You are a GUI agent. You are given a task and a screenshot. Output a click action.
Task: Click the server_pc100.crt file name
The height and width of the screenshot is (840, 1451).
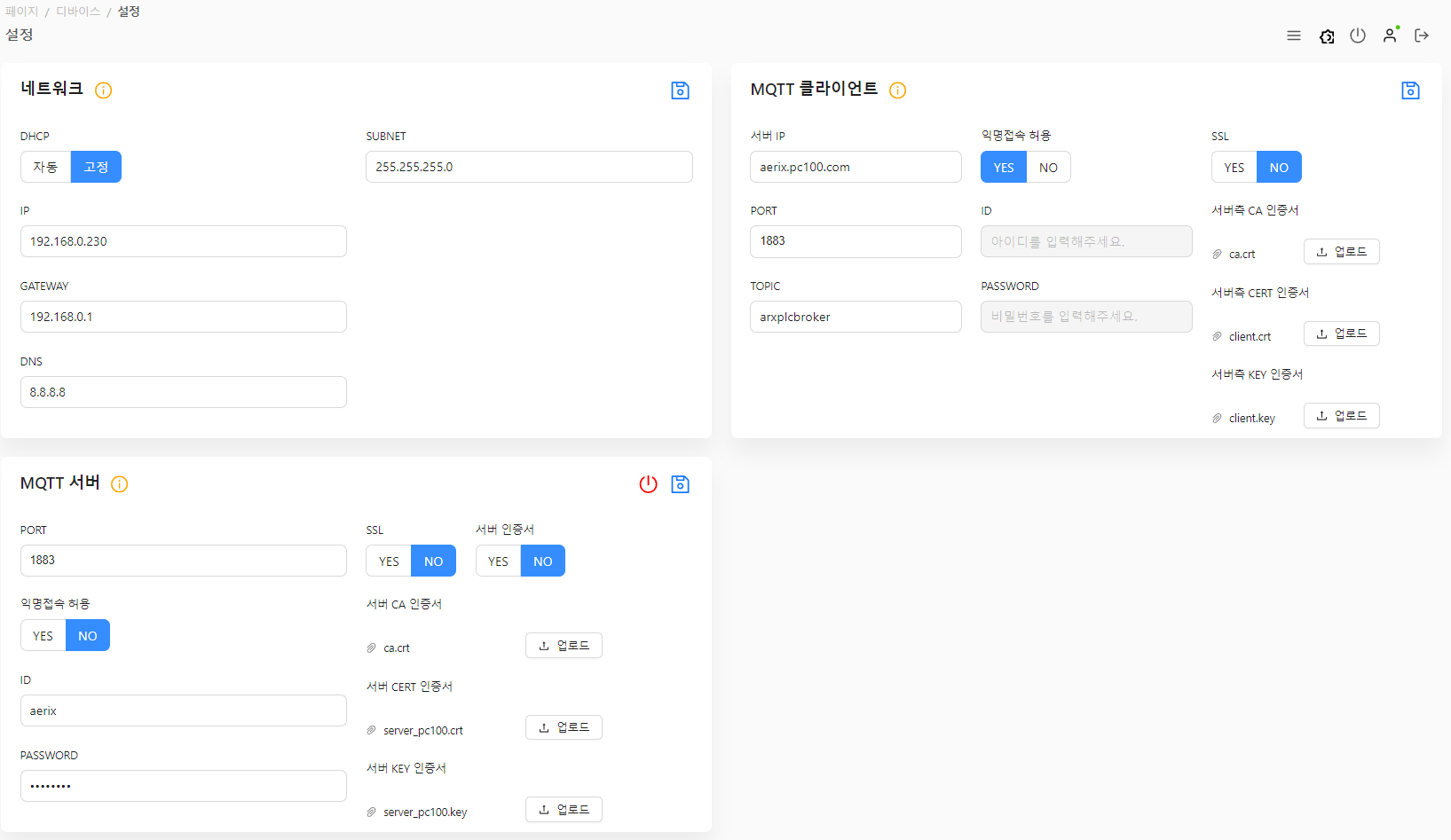(x=423, y=731)
